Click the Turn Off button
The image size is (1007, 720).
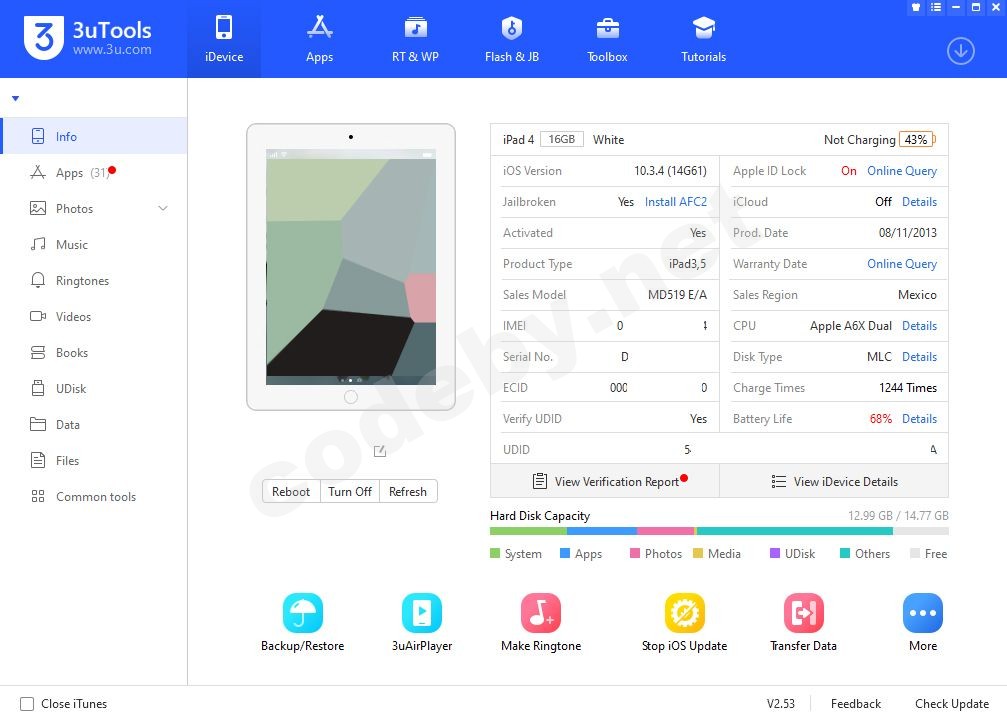(x=349, y=491)
